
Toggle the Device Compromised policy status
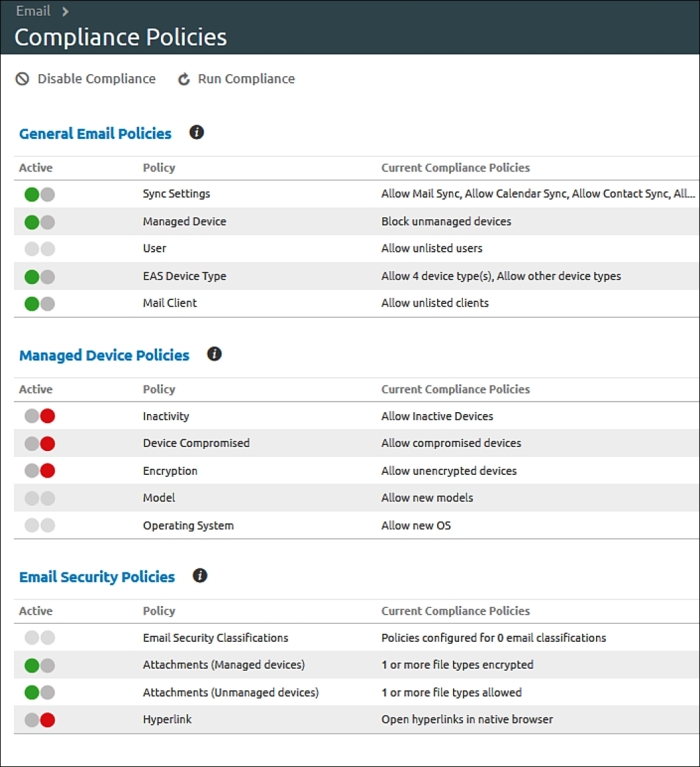point(40,444)
